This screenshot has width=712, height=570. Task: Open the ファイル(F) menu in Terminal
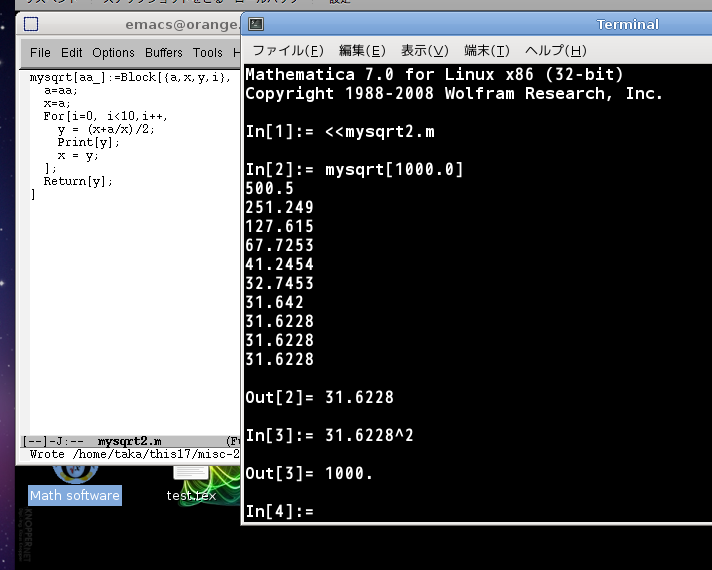point(288,50)
